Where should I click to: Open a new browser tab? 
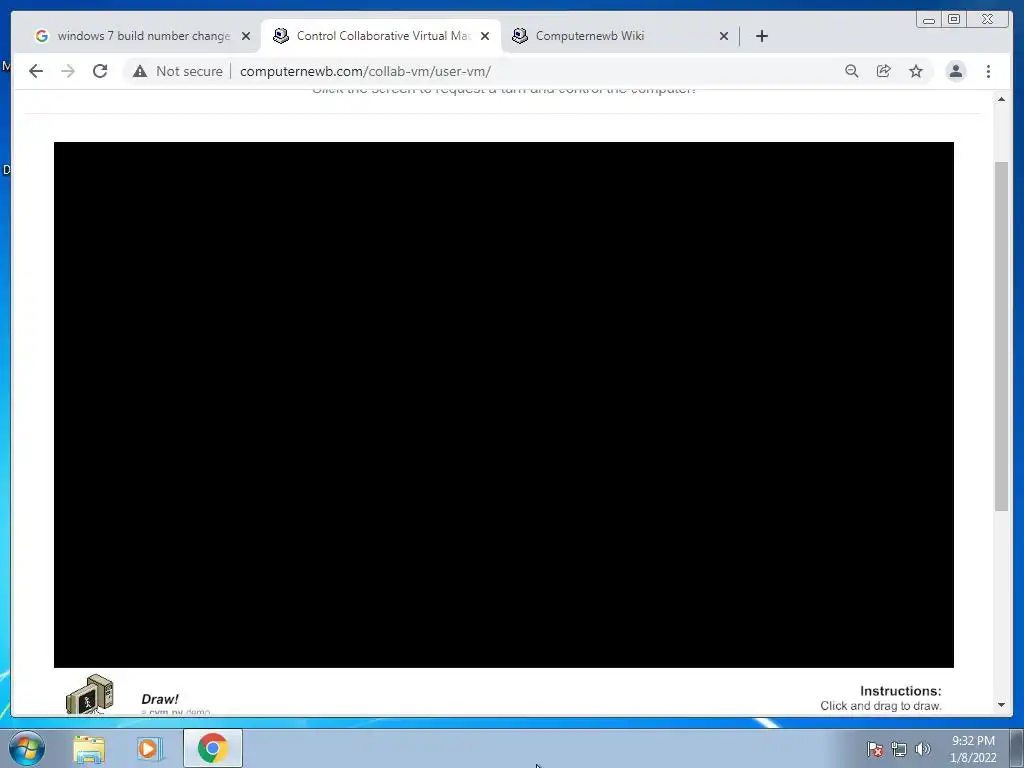[x=761, y=36]
